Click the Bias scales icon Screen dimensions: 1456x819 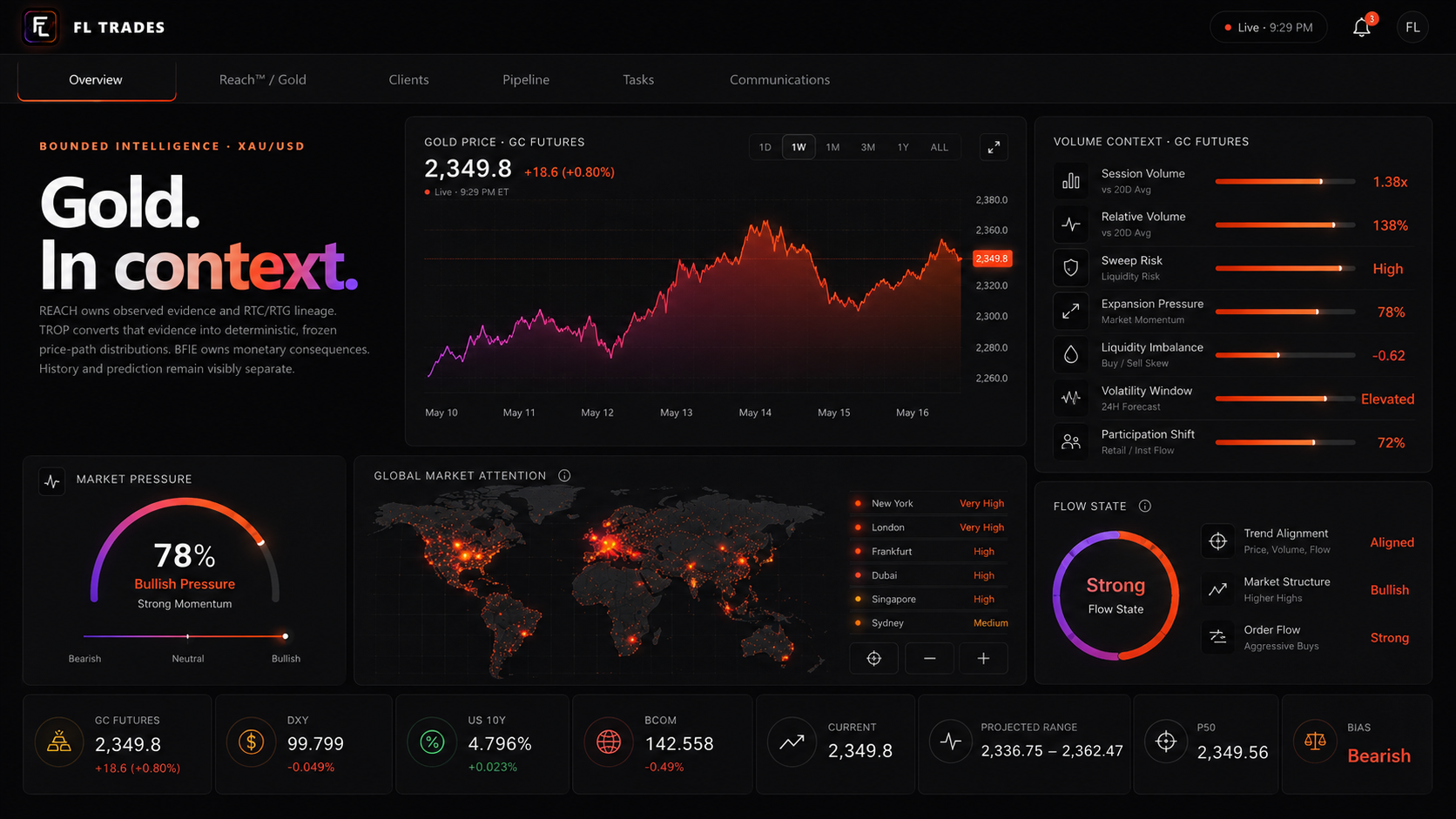pyautogui.click(x=1315, y=742)
